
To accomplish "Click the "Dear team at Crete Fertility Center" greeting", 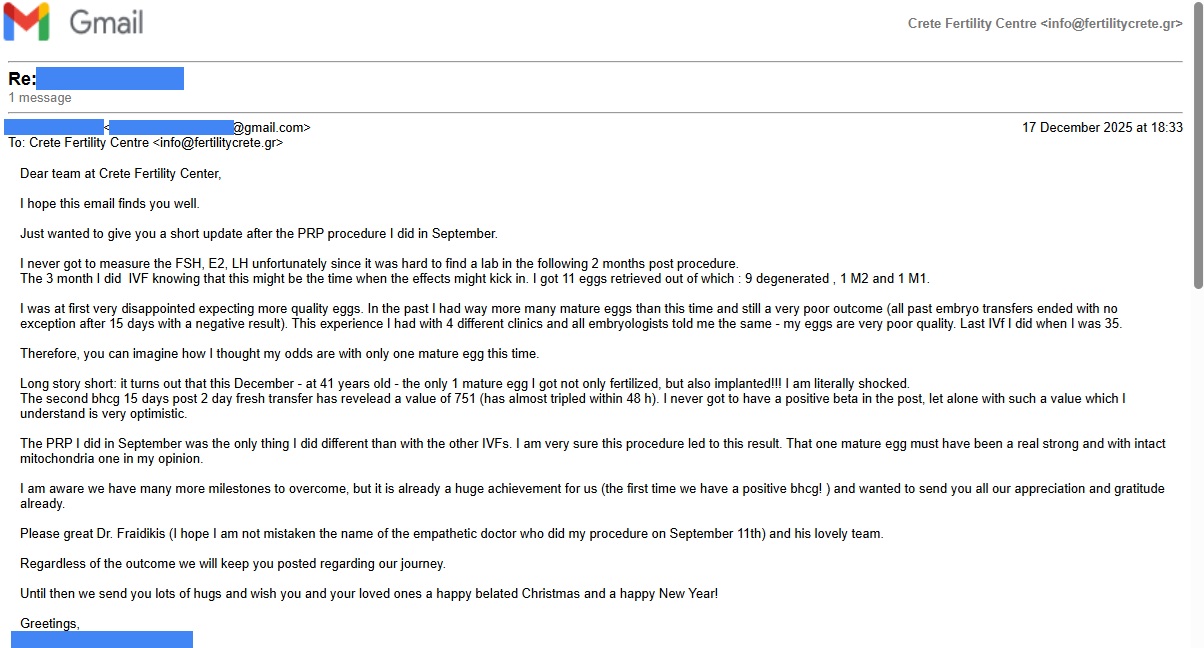I will (120, 173).
